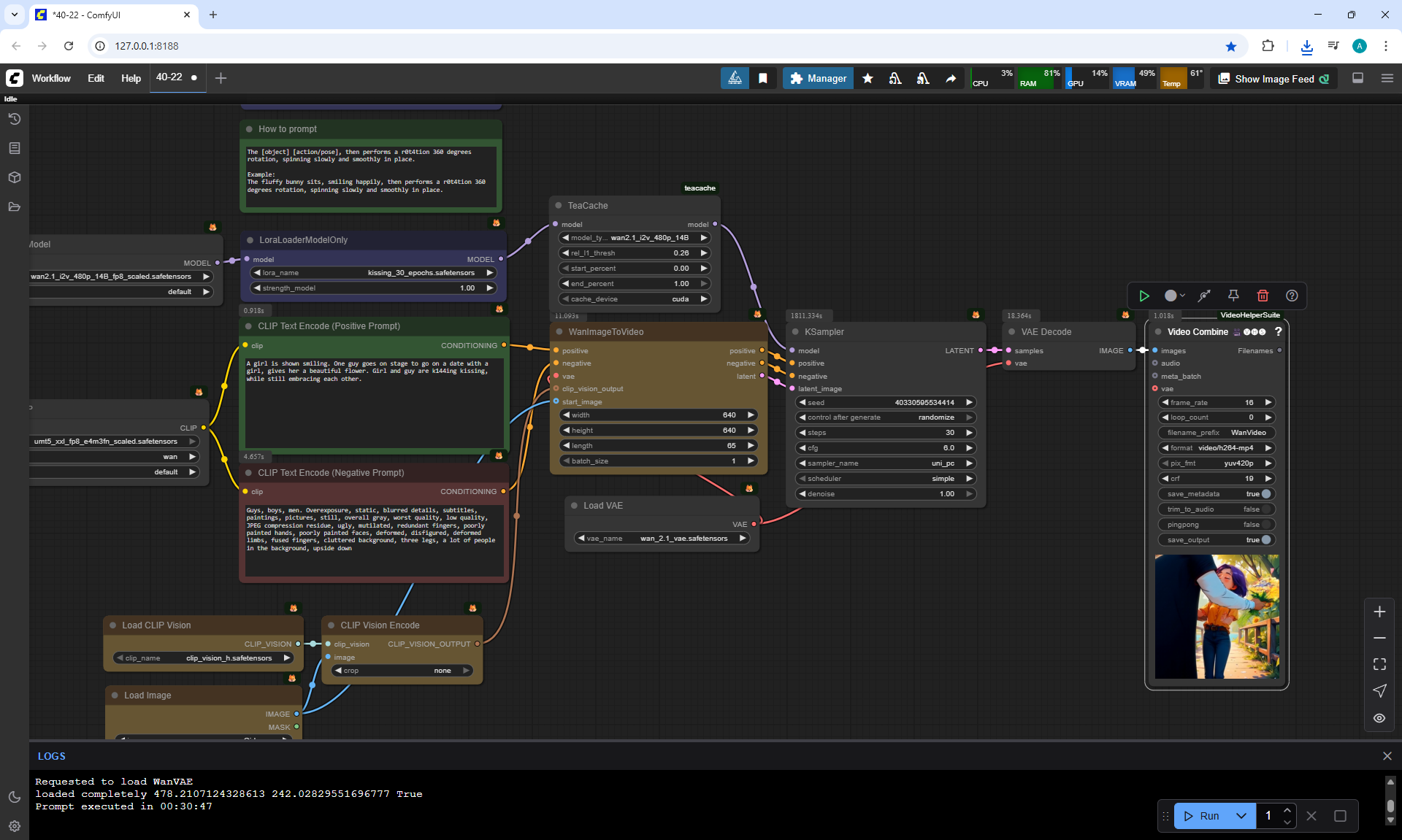Click the generated video preview thumbnail
This screenshot has height=840, width=1402.
[x=1217, y=617]
